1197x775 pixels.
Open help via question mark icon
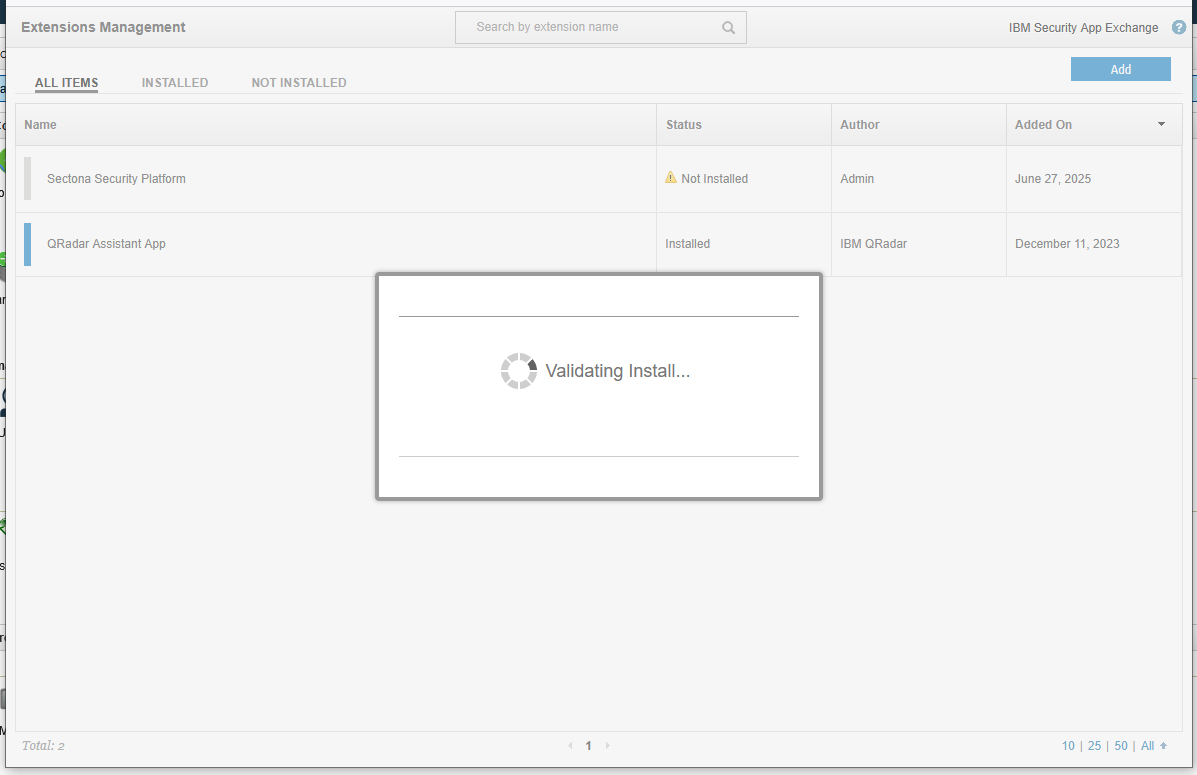click(1178, 28)
